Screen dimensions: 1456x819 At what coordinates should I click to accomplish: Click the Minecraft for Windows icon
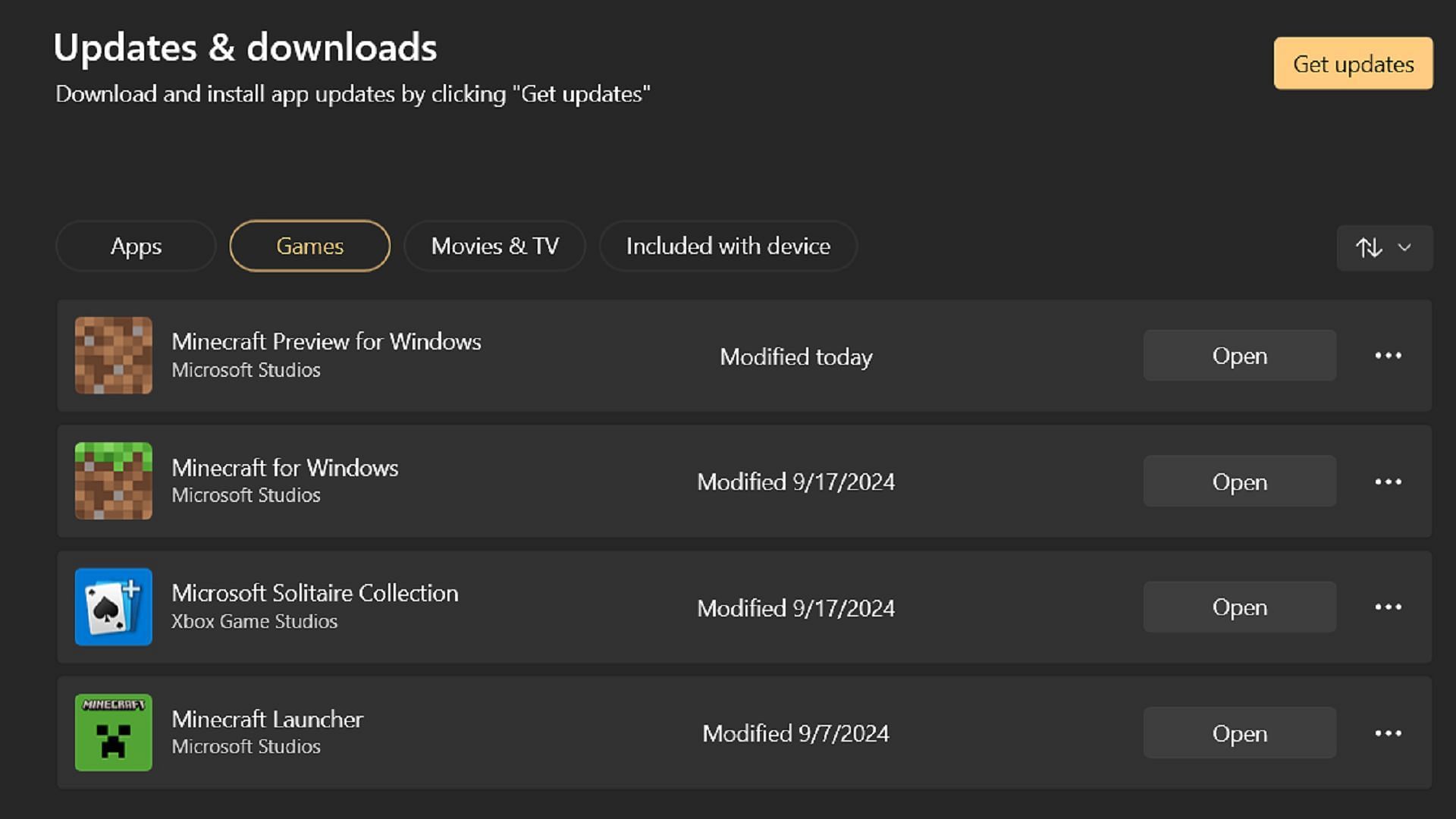coord(114,481)
